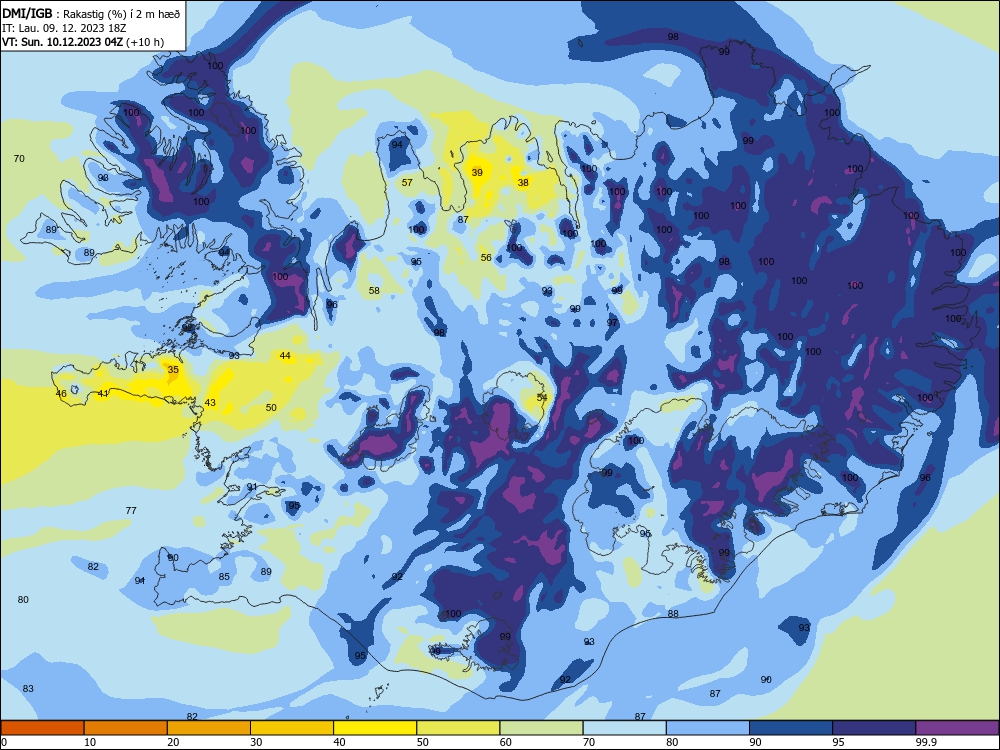Click the humidity value 77 on the map
Image resolution: width=1000 pixels, height=750 pixels.
click(x=131, y=510)
